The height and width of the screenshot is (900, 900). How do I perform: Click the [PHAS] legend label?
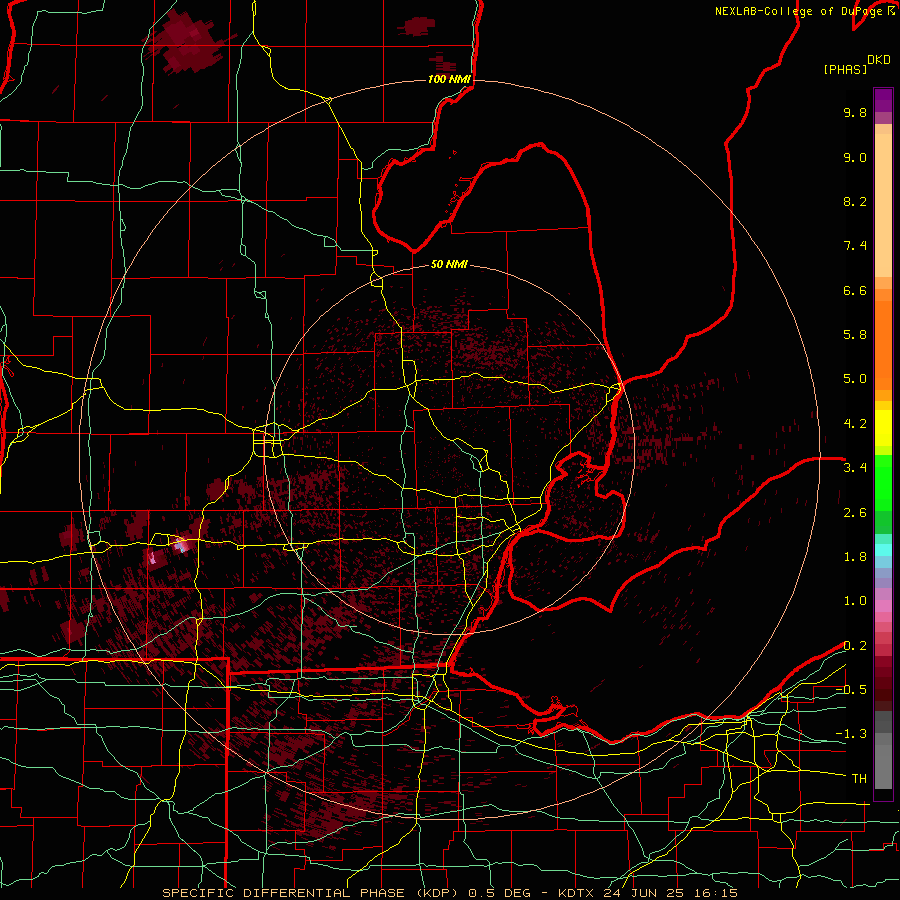point(845,69)
